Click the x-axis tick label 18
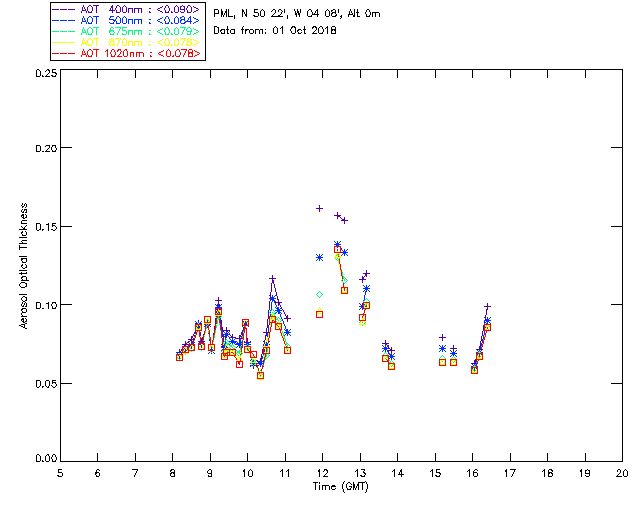The image size is (640, 512). 547,473
